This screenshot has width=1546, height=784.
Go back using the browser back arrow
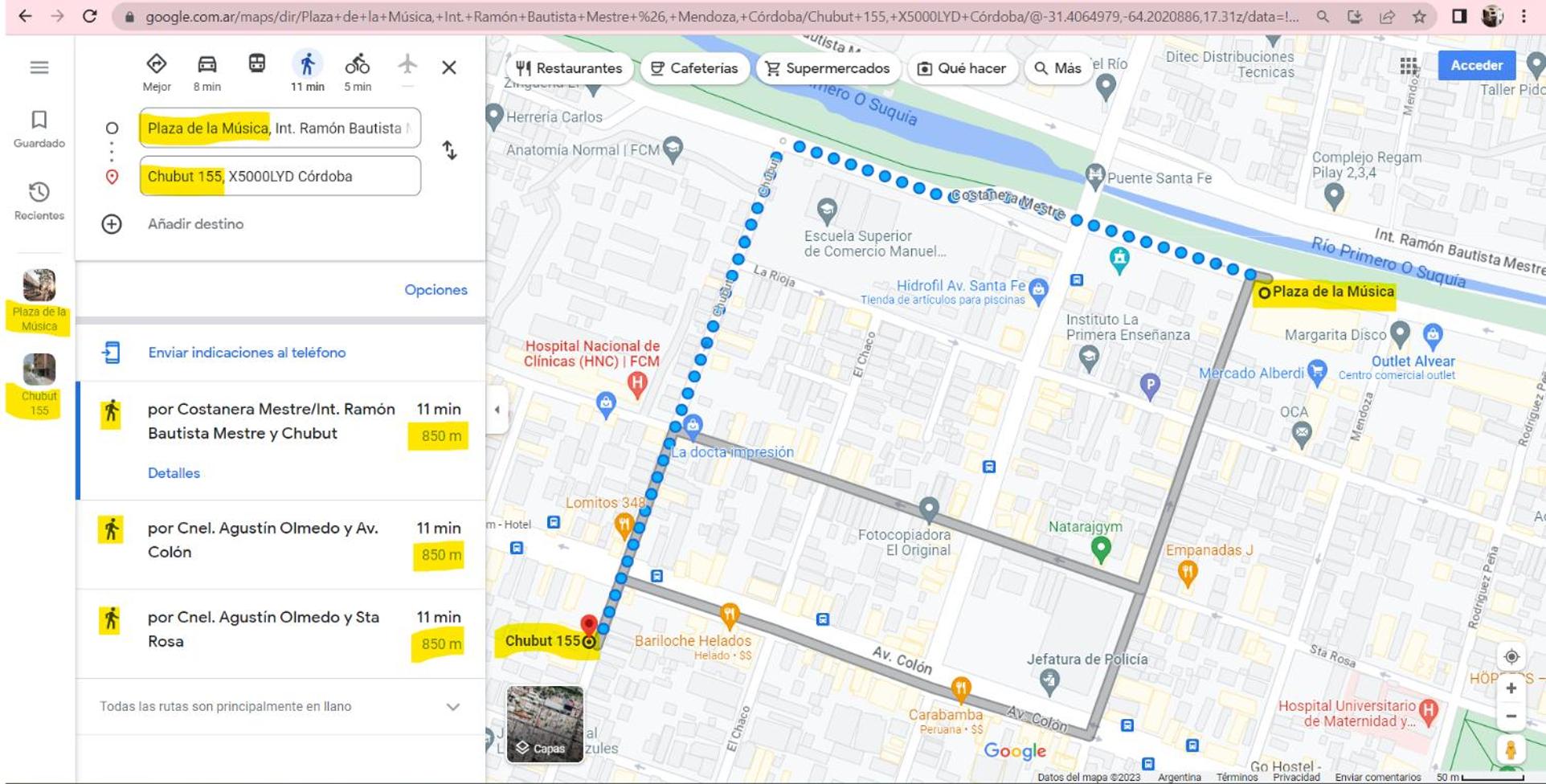pos(25,16)
